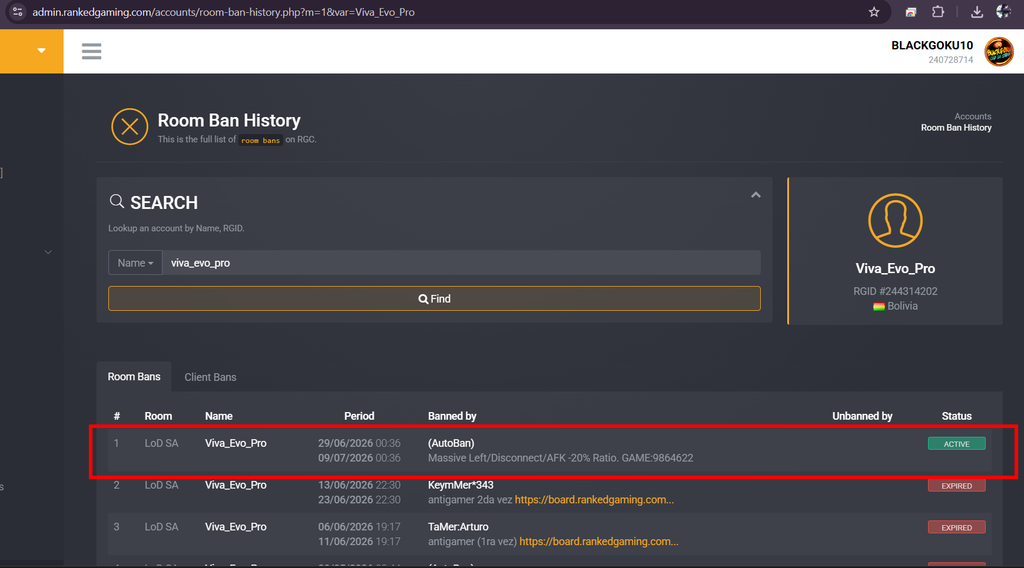1024x568 pixels.
Task: Expand the sidebar chevron arrow
Action: (48, 252)
